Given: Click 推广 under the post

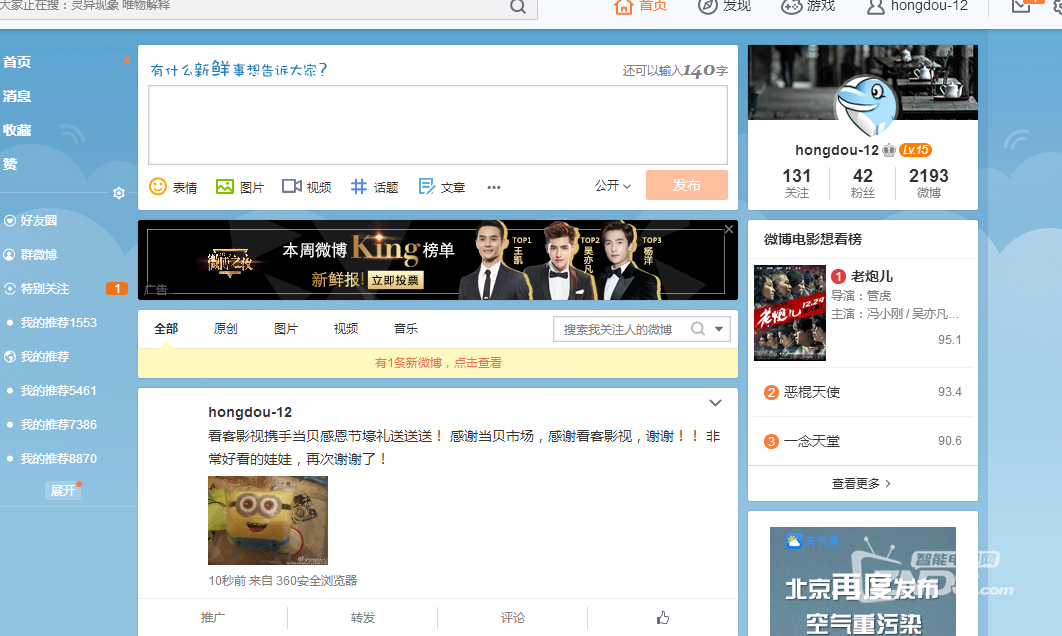Looking at the screenshot, I should pyautogui.click(x=213, y=618).
